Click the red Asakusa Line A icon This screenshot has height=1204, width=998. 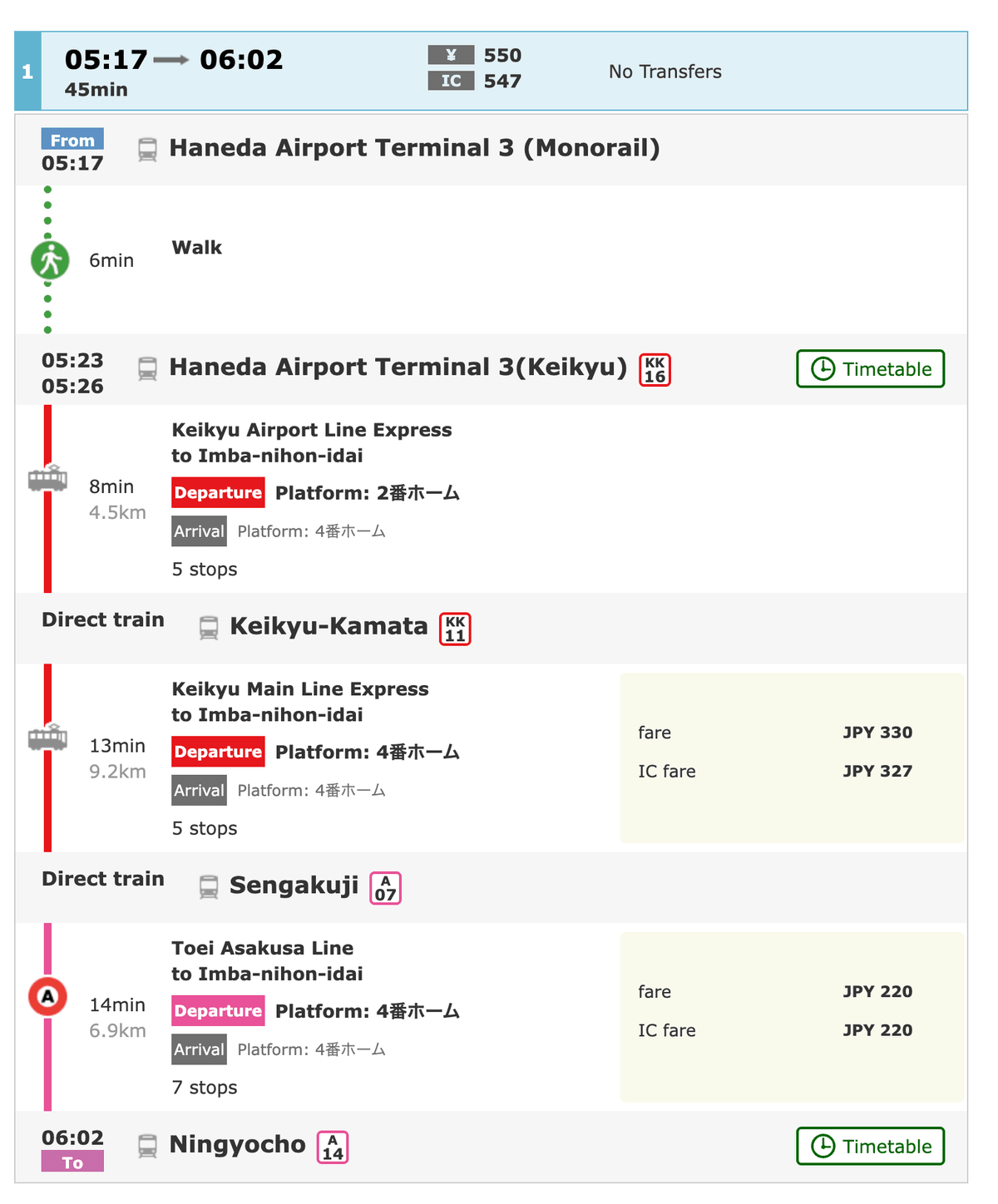point(47,996)
